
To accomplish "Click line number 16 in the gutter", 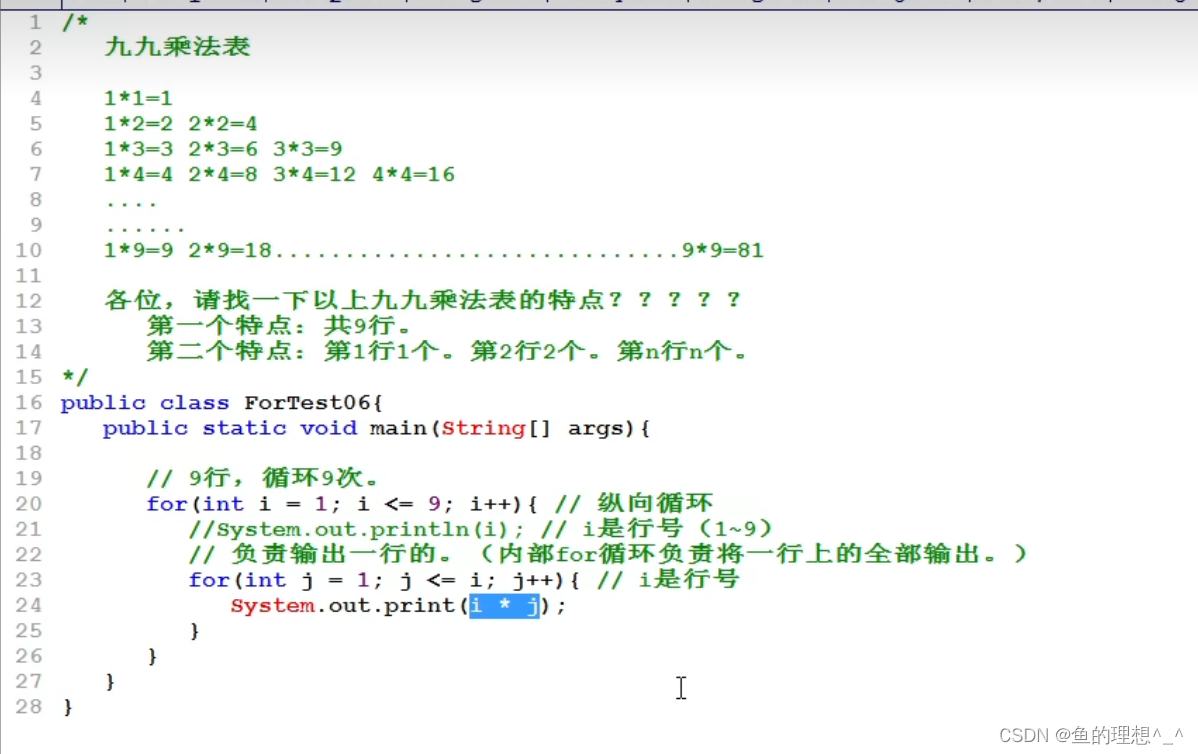I will tap(28, 402).
